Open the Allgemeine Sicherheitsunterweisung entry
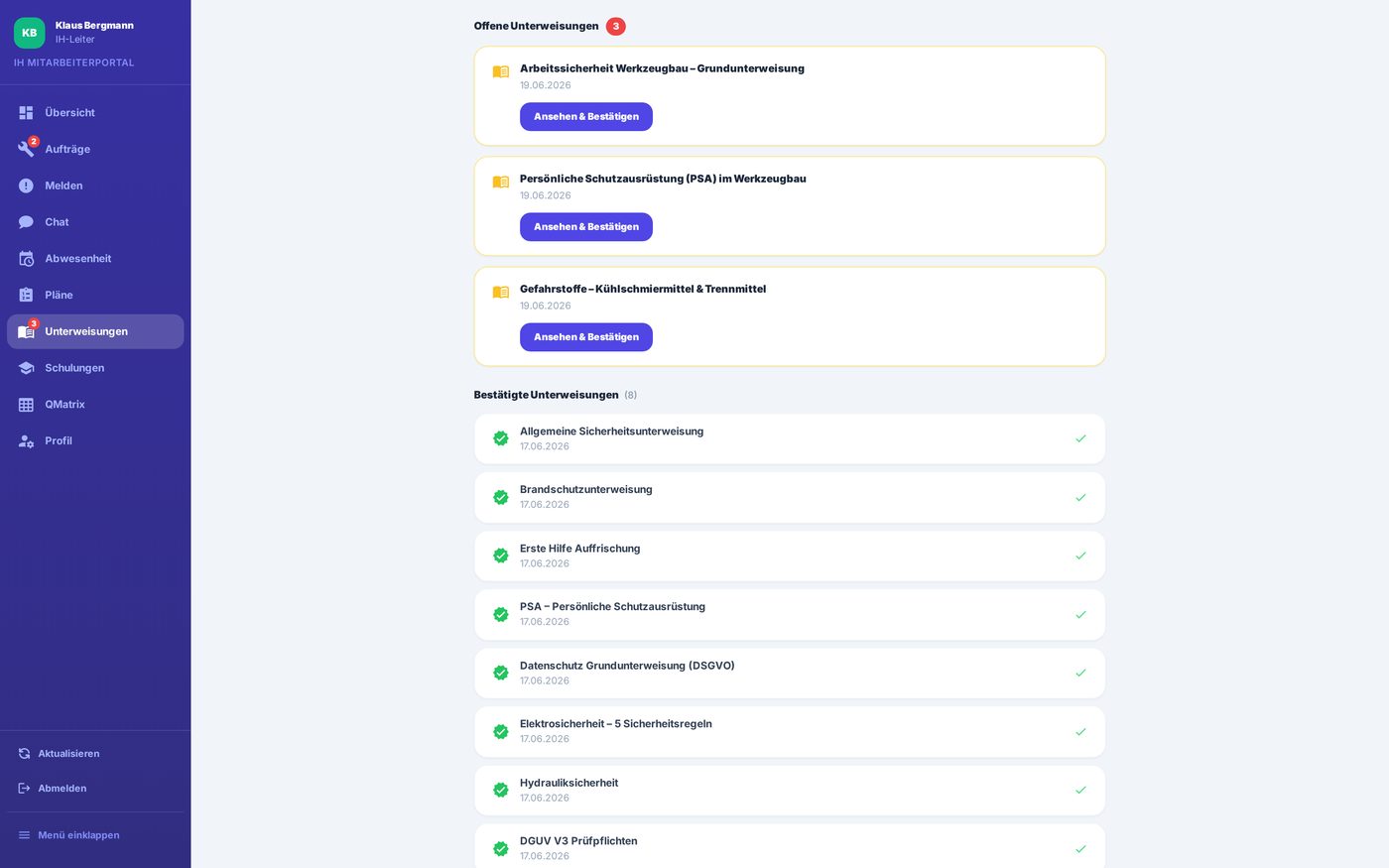1389x868 pixels. (x=790, y=438)
